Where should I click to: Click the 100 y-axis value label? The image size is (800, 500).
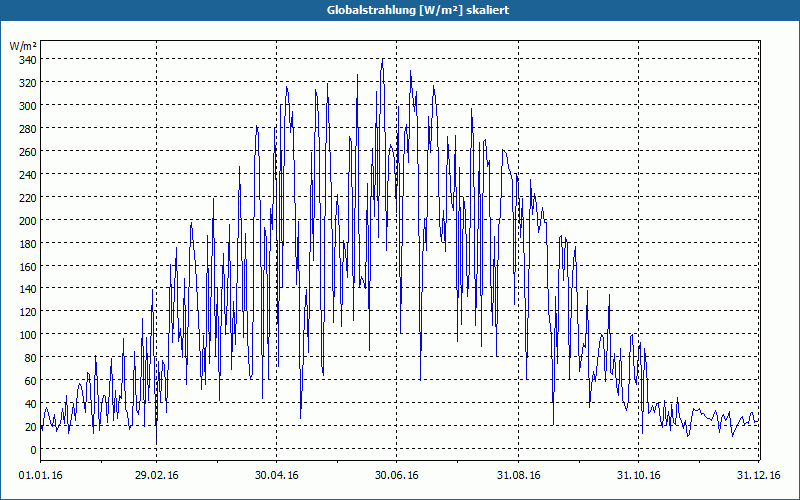(28, 335)
